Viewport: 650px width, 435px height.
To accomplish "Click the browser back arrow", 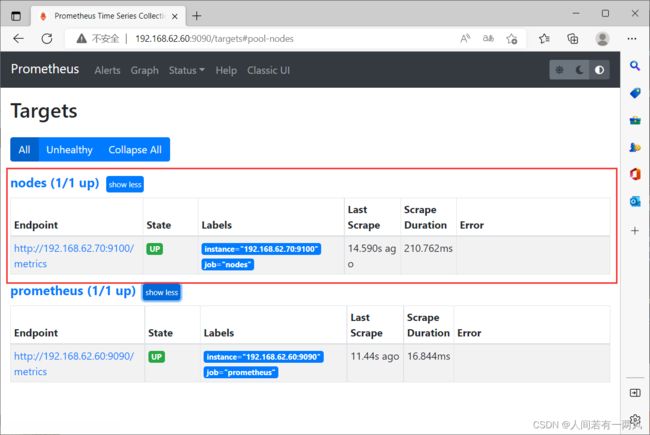I will pos(18,39).
